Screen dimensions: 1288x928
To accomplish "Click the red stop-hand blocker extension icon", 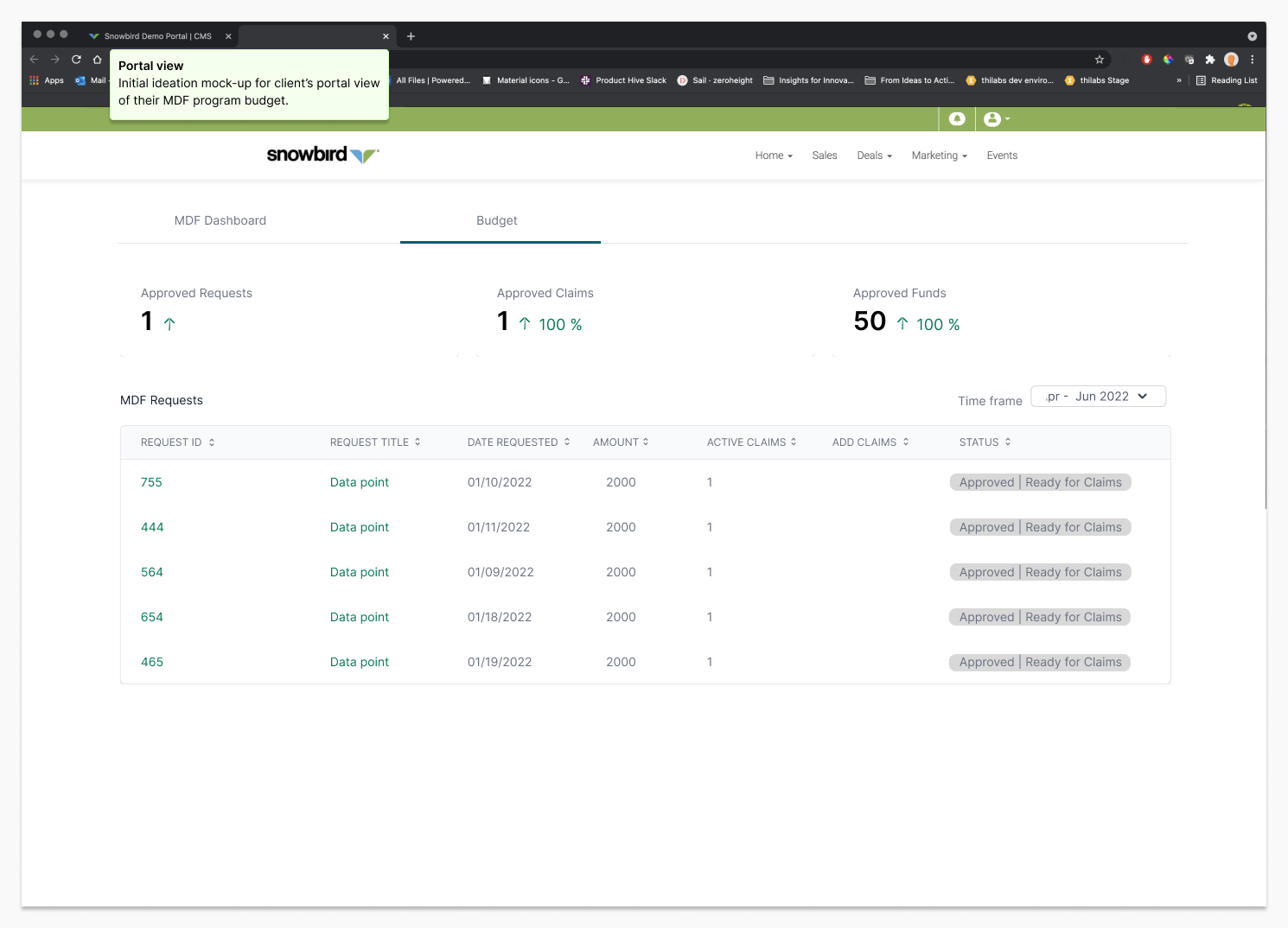I will coord(1147,60).
